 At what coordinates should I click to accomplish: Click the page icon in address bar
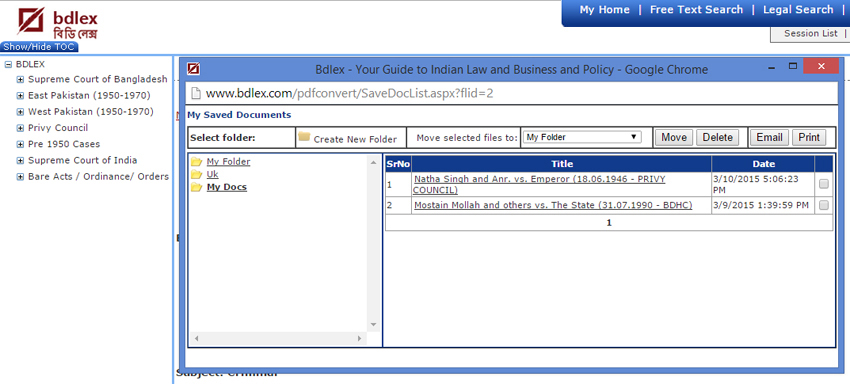196,93
